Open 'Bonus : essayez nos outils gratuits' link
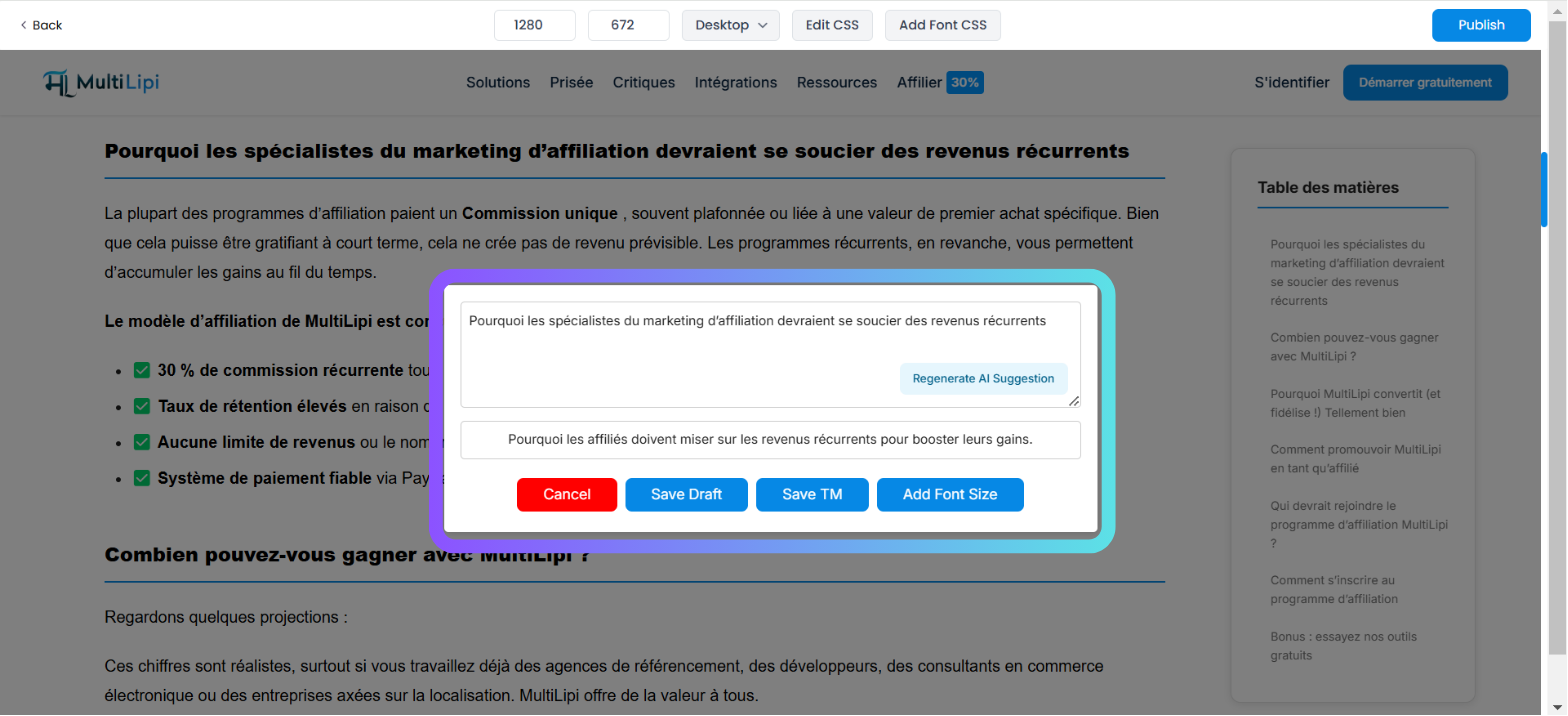The height and width of the screenshot is (716, 1568). coord(1343,646)
